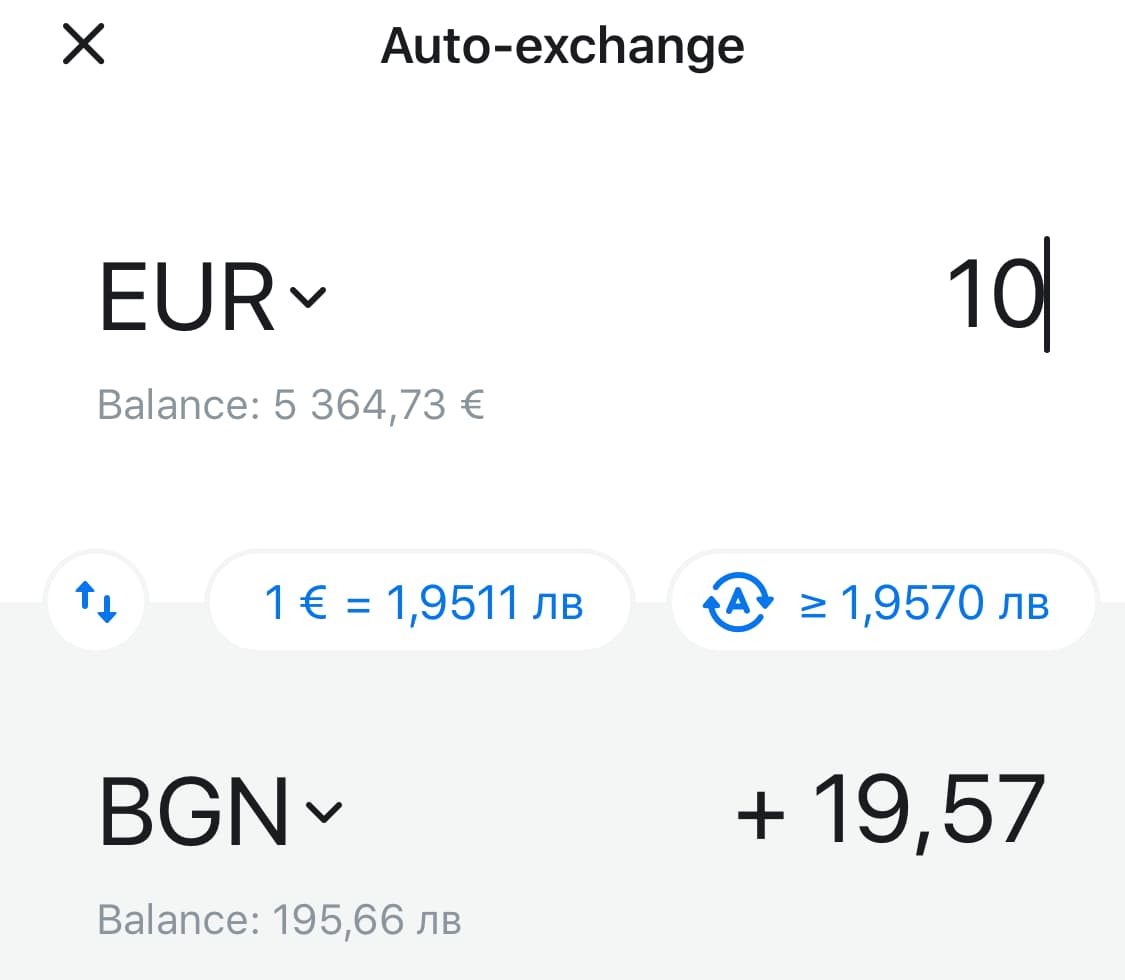Tap the circular auto-exchange A icon
The height and width of the screenshot is (980, 1125).
coord(738,601)
